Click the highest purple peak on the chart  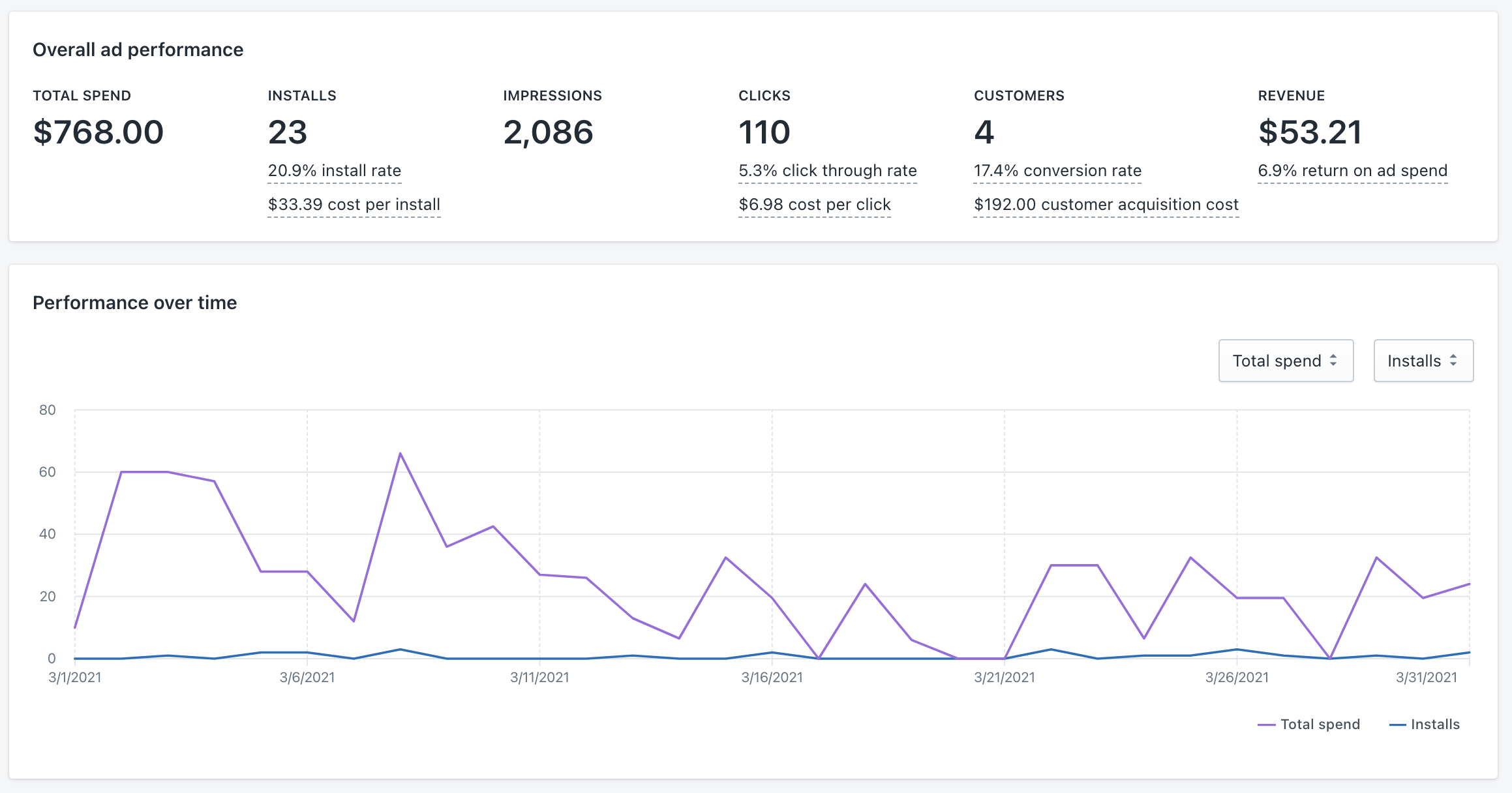point(400,453)
